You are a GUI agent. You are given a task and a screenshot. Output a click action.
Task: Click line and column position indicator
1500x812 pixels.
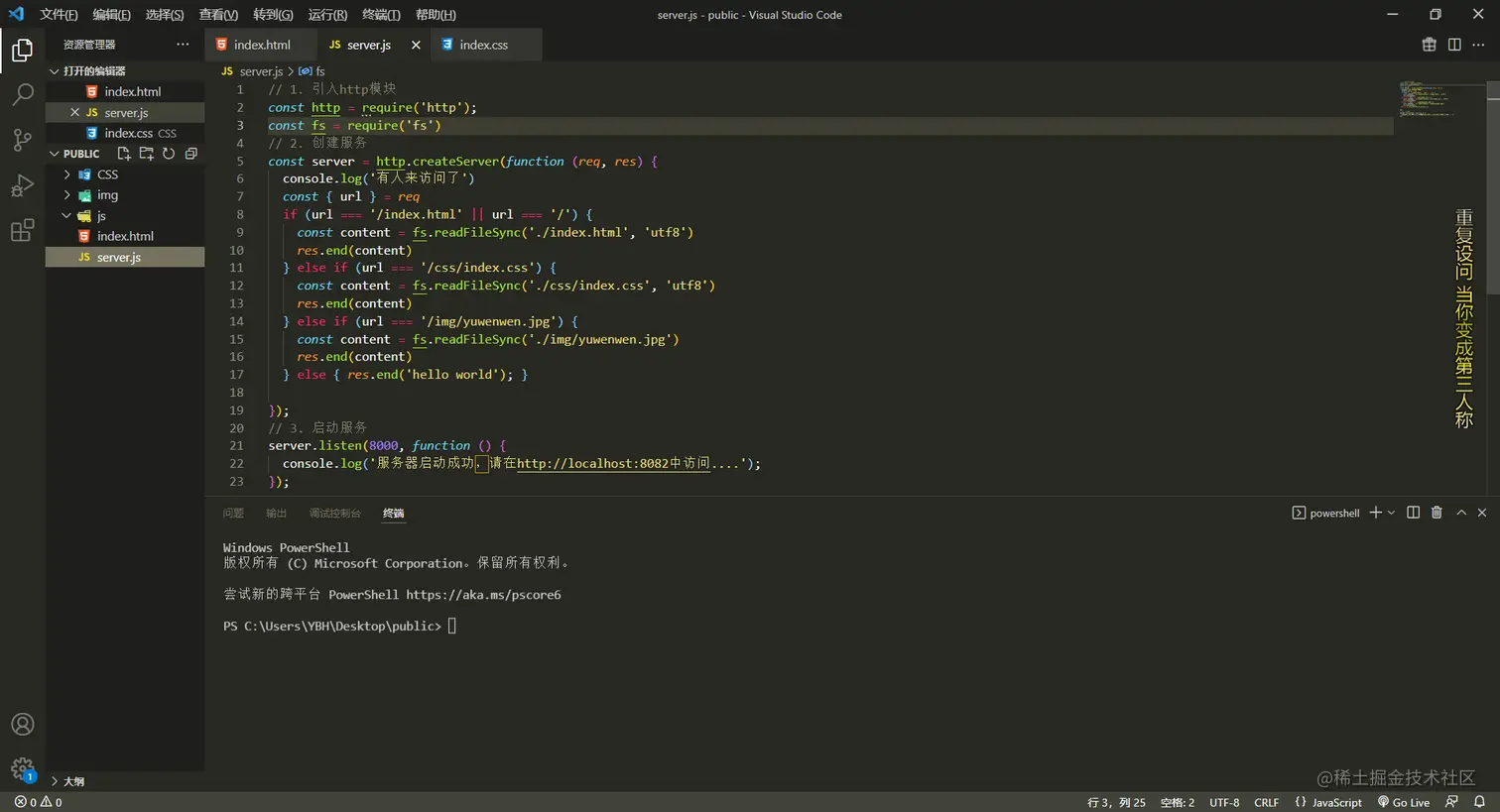[x=1116, y=802]
